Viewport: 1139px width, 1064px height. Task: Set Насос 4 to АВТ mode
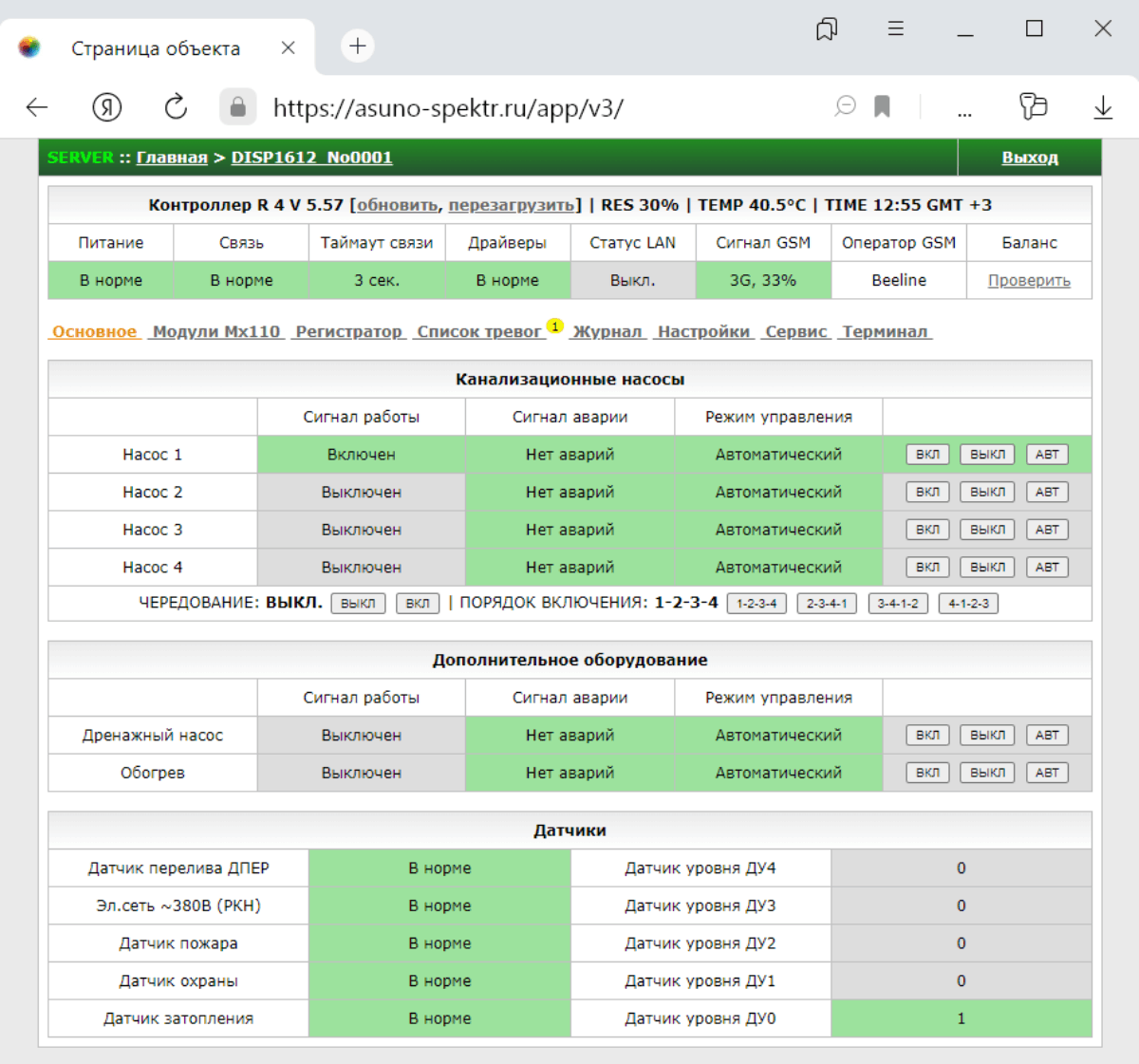1047,568
